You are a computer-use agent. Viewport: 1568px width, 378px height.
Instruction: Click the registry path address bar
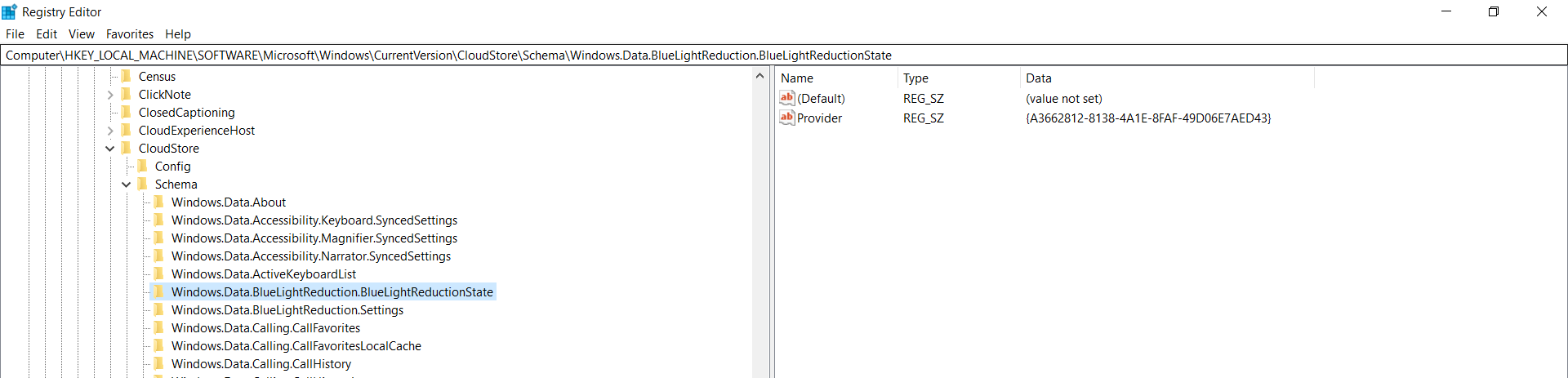[784, 56]
